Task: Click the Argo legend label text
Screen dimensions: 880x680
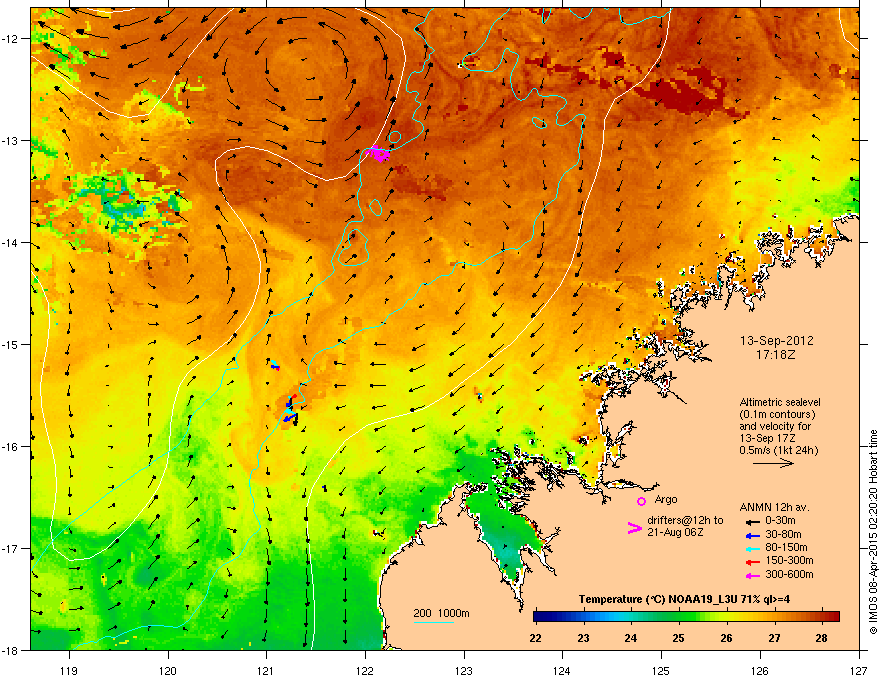Action: point(666,499)
